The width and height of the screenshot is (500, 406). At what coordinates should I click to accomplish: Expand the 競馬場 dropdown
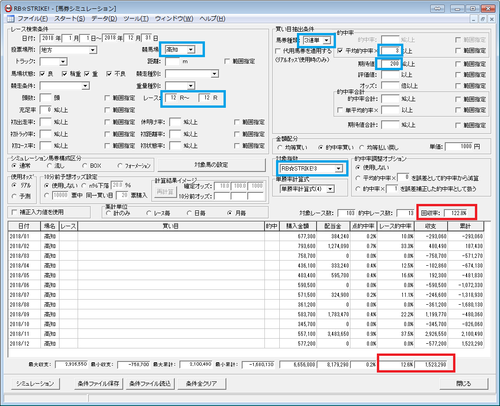pos(191,50)
